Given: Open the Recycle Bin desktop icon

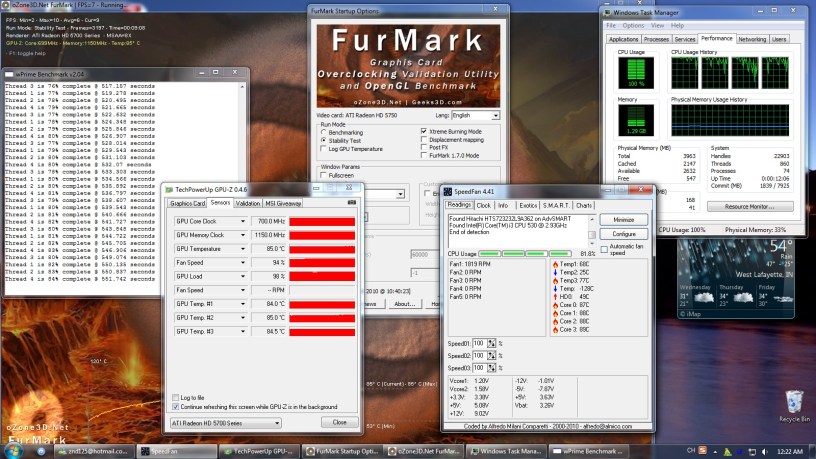Looking at the screenshot, I should point(793,402).
